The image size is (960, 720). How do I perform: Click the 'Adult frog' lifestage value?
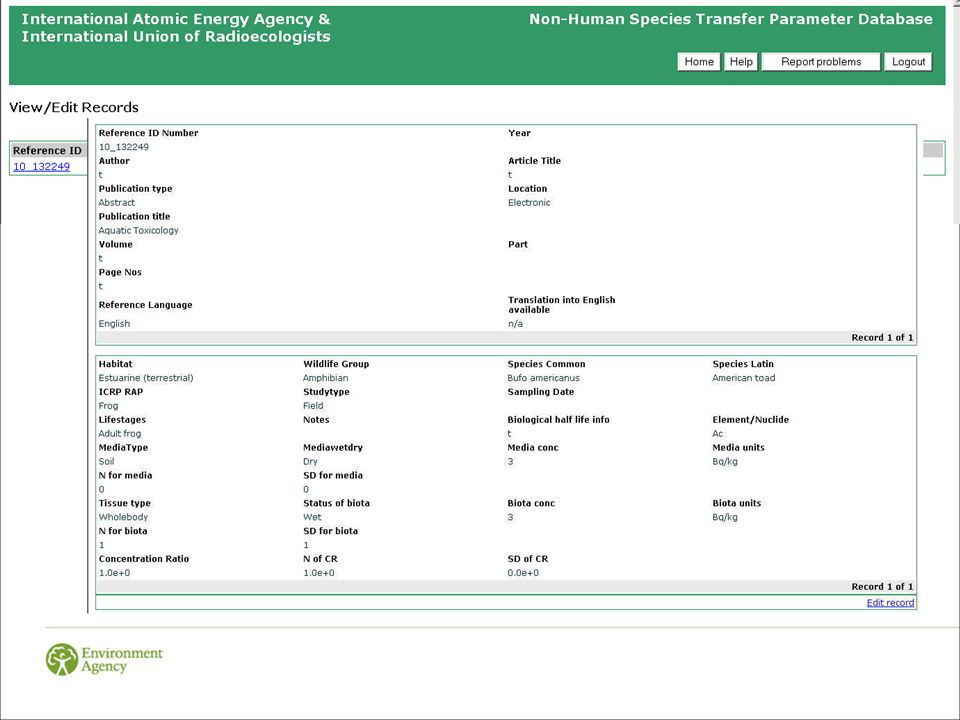(x=120, y=434)
